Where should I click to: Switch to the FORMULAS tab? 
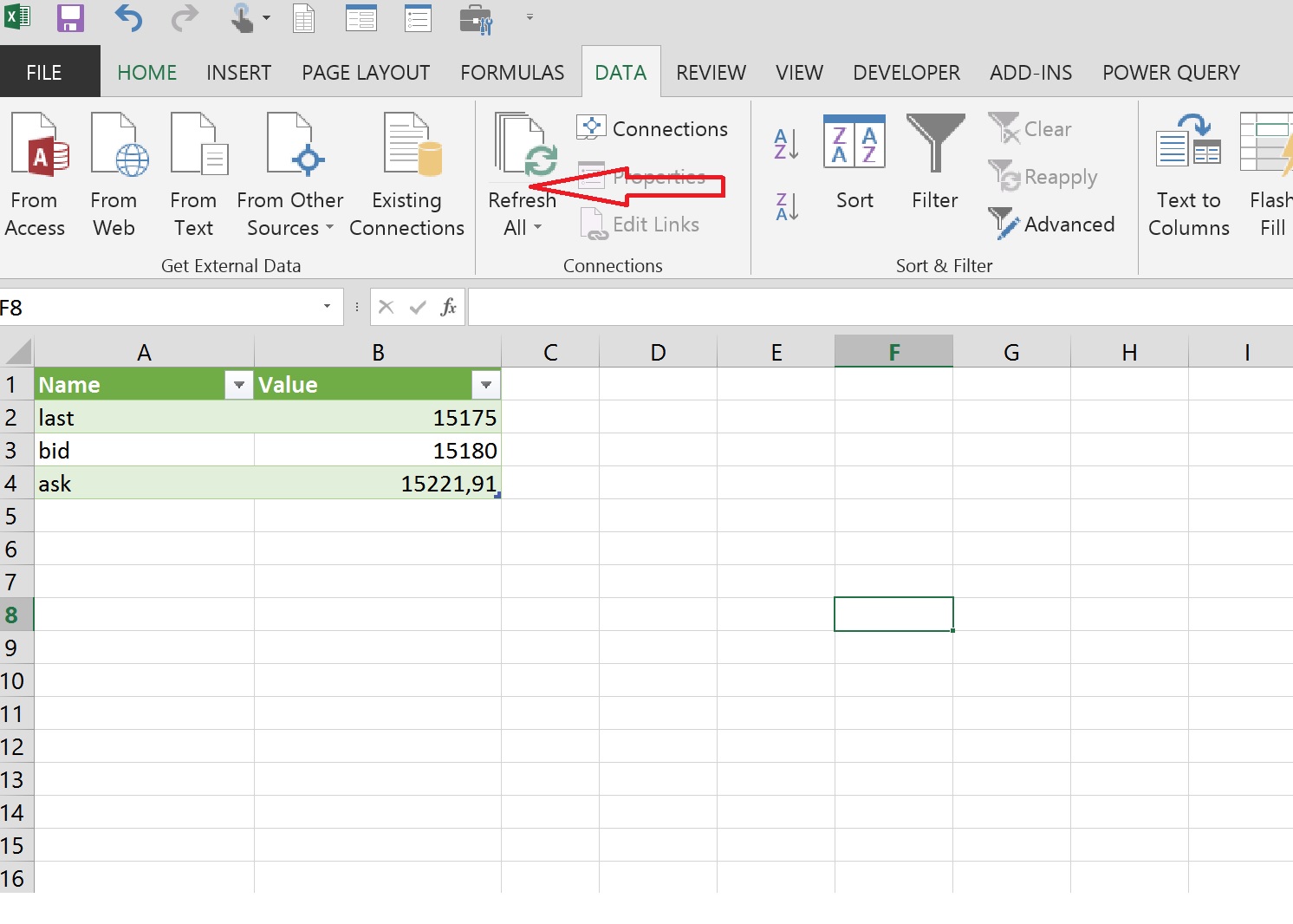point(512,73)
